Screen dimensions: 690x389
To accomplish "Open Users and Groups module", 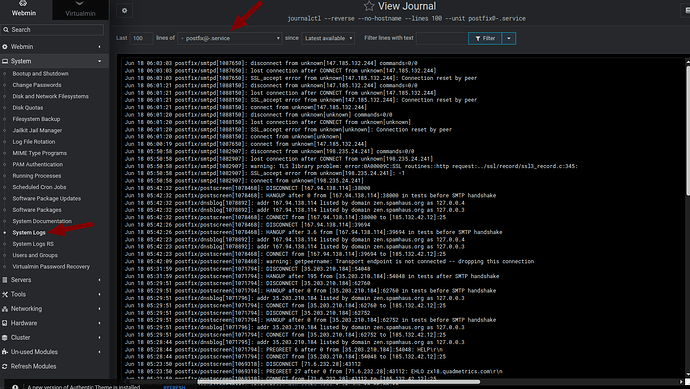I will (35, 255).
